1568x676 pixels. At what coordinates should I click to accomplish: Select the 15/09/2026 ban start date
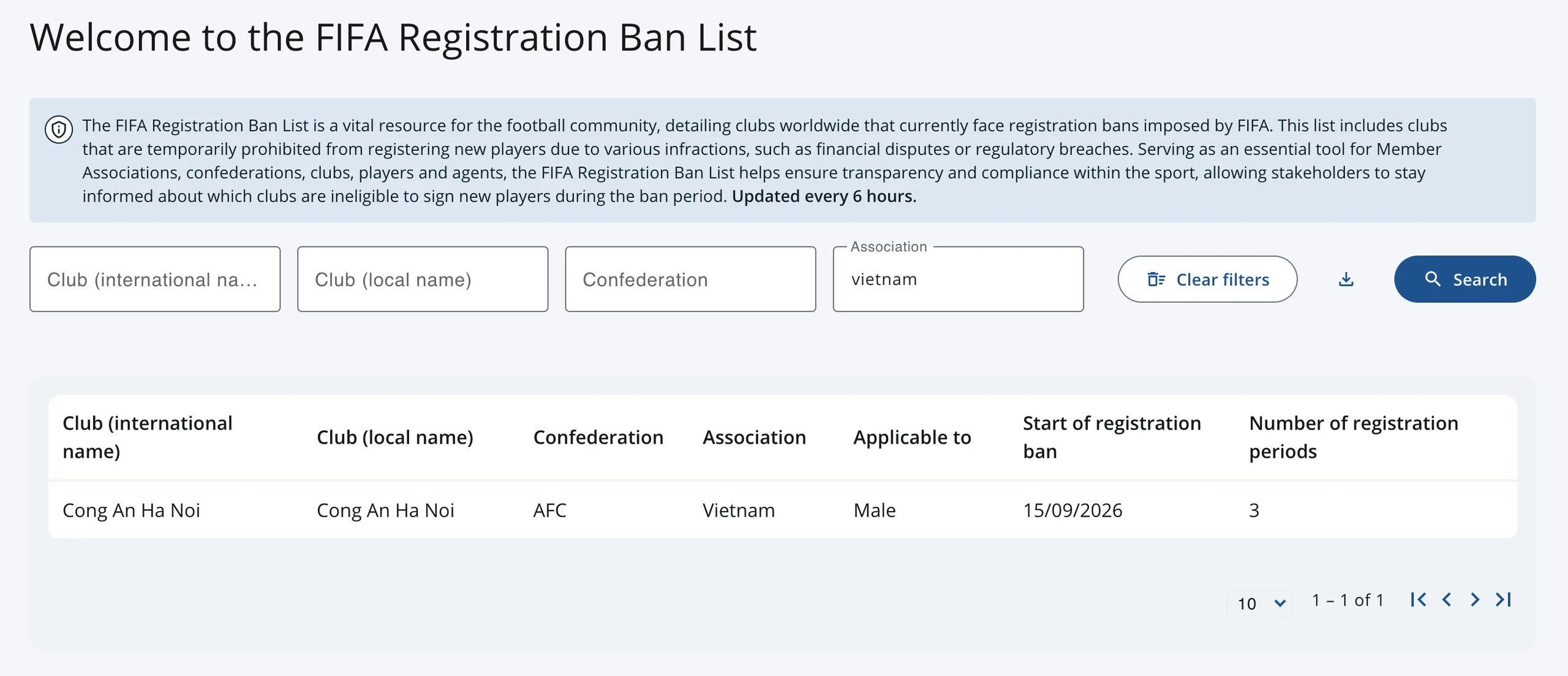[1072, 510]
